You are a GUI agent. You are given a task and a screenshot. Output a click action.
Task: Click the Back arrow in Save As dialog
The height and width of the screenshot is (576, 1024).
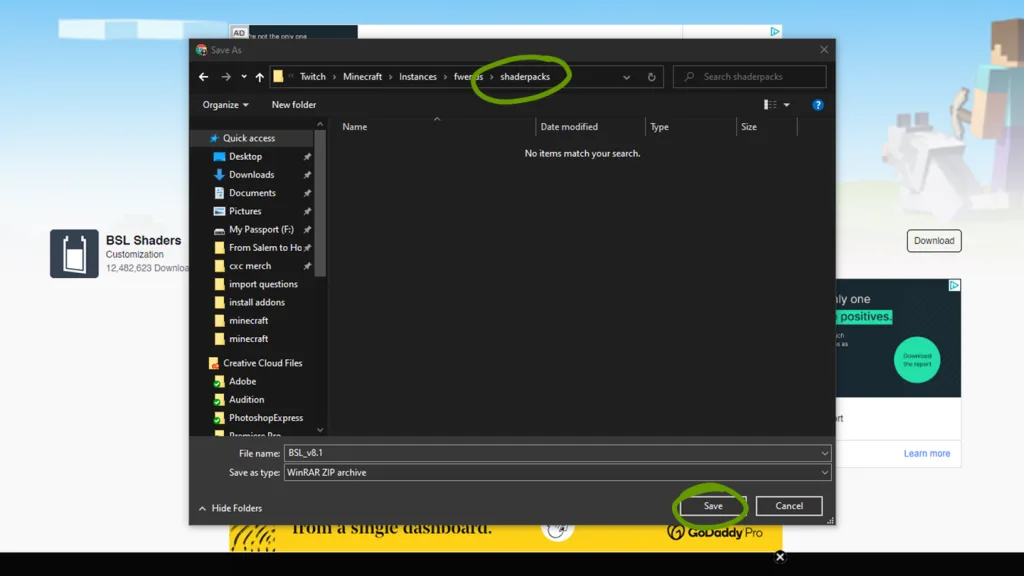click(204, 77)
